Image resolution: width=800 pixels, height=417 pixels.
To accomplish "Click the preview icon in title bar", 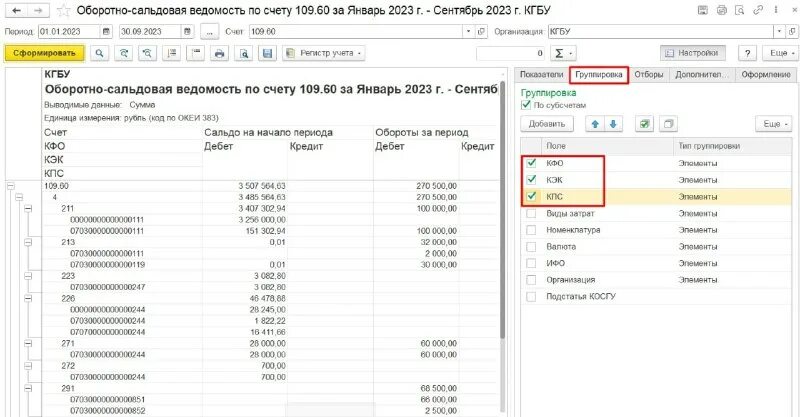I will [739, 10].
